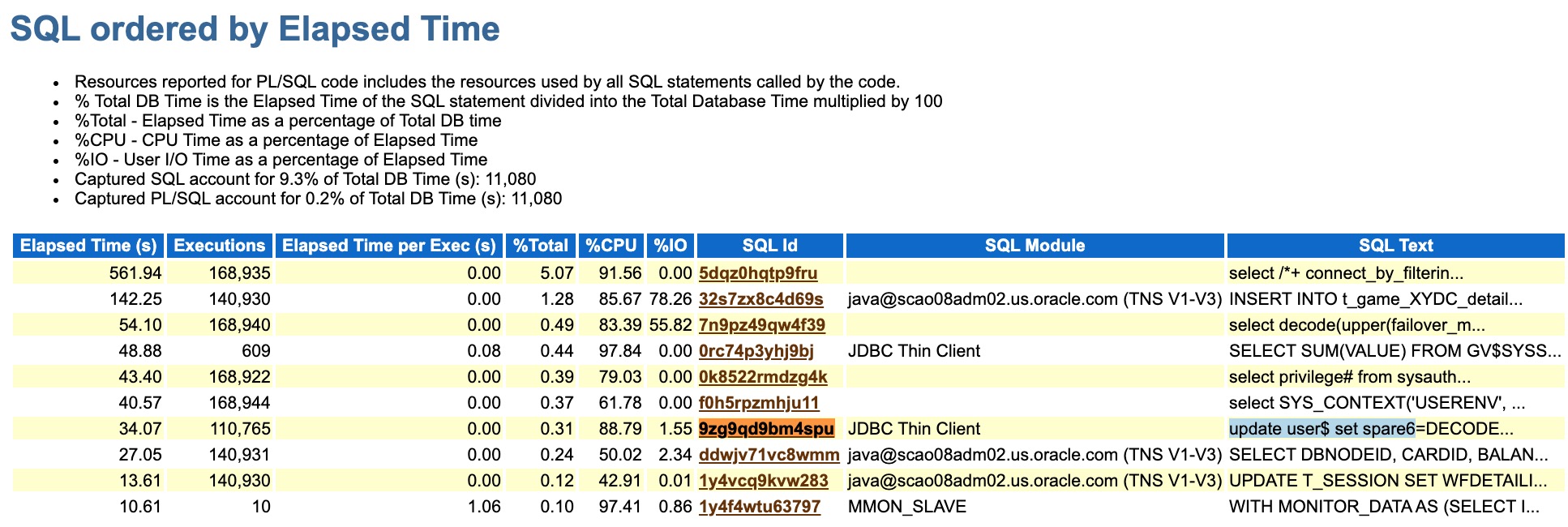The width and height of the screenshot is (1568, 527).
Task: Click highlighted text 'update user$ set spare6'
Action: (1322, 429)
